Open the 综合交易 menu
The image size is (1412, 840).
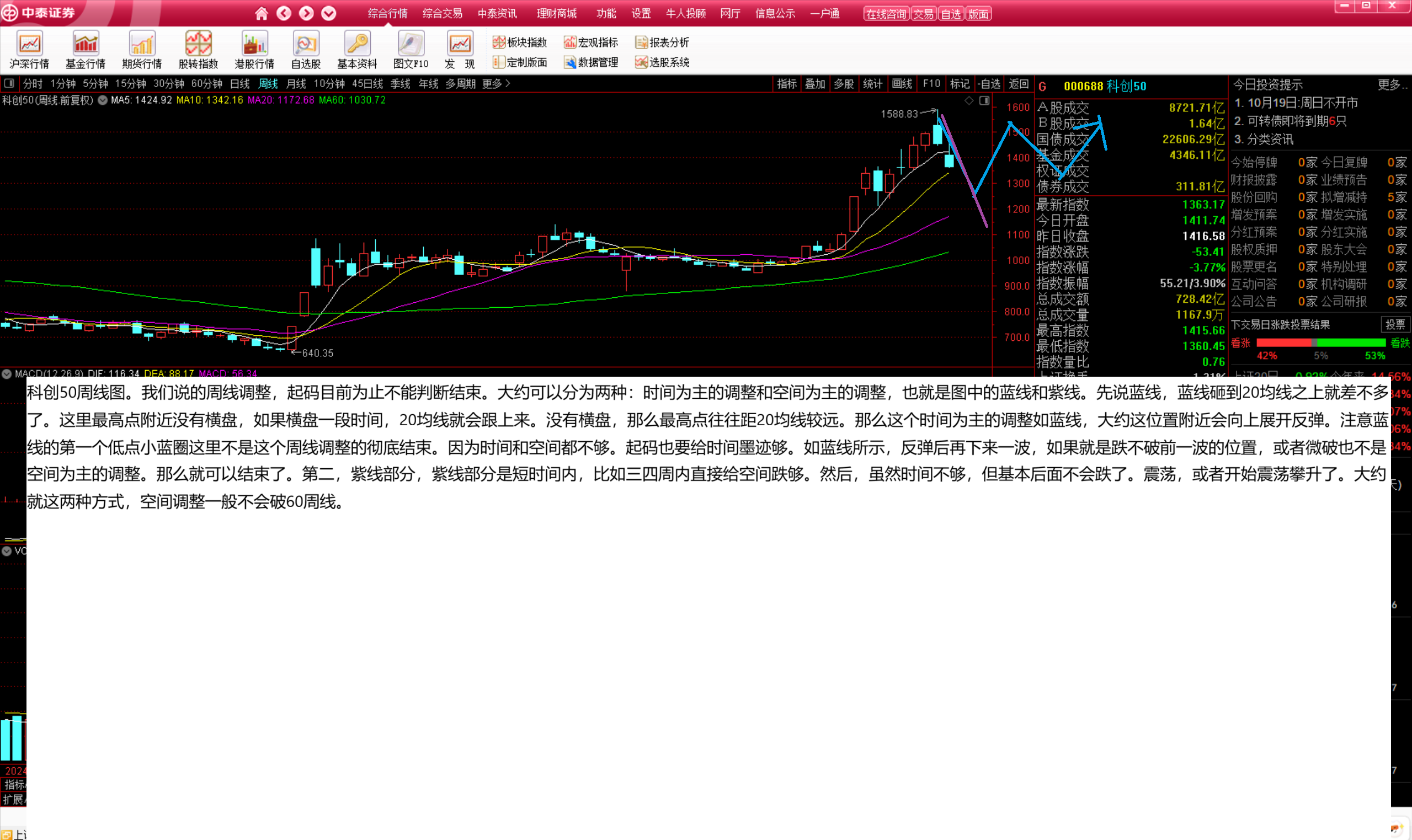click(x=442, y=14)
